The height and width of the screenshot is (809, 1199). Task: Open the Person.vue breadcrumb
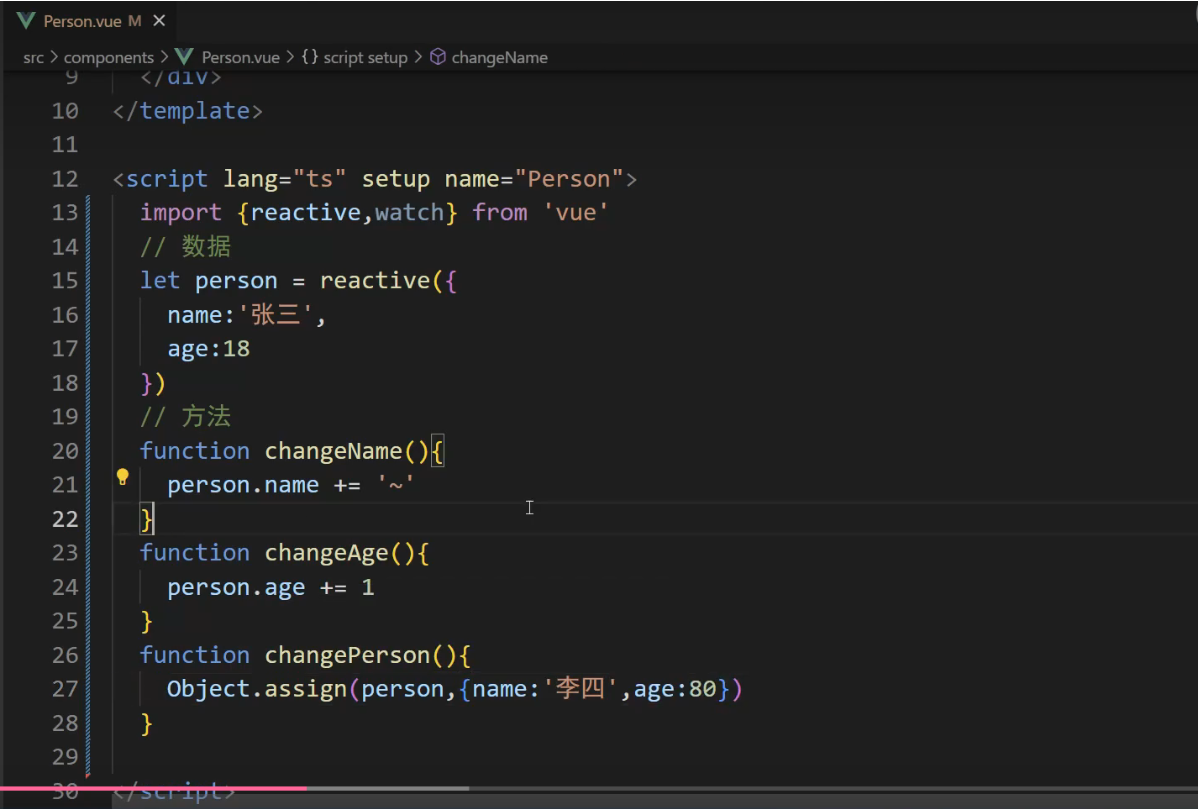tap(240, 57)
